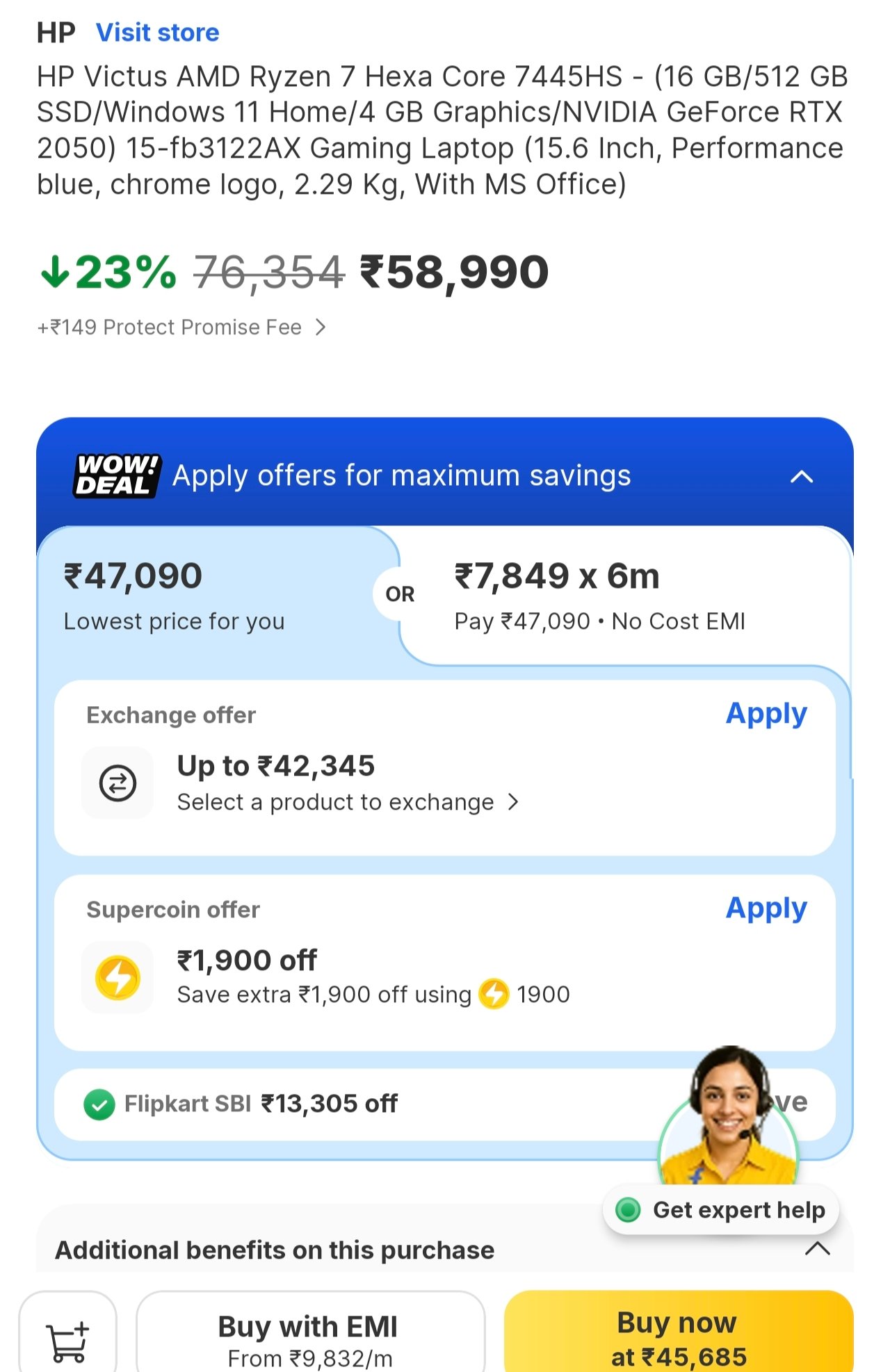Tap the green price drop arrow
890x1372 pixels.
(x=55, y=272)
